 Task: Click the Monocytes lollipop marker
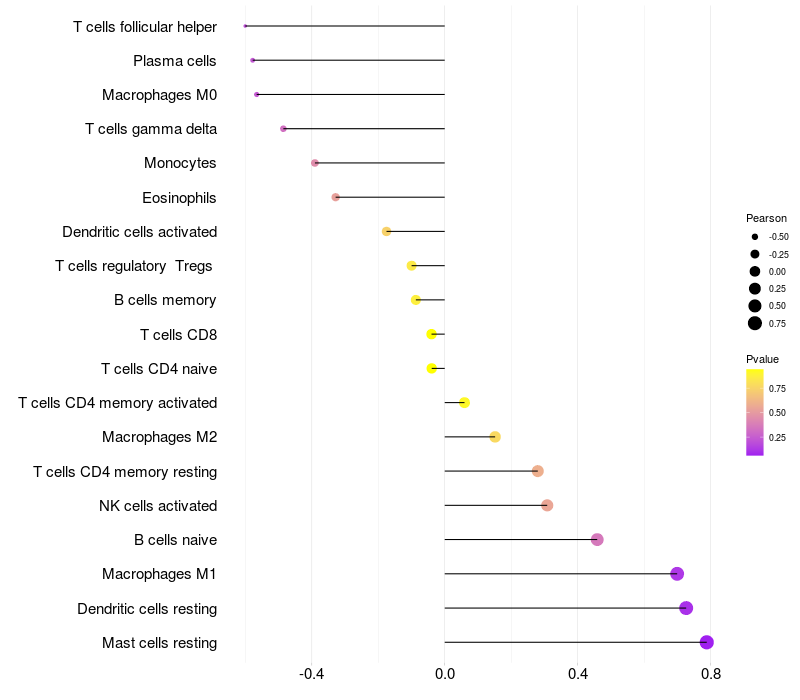pos(315,163)
